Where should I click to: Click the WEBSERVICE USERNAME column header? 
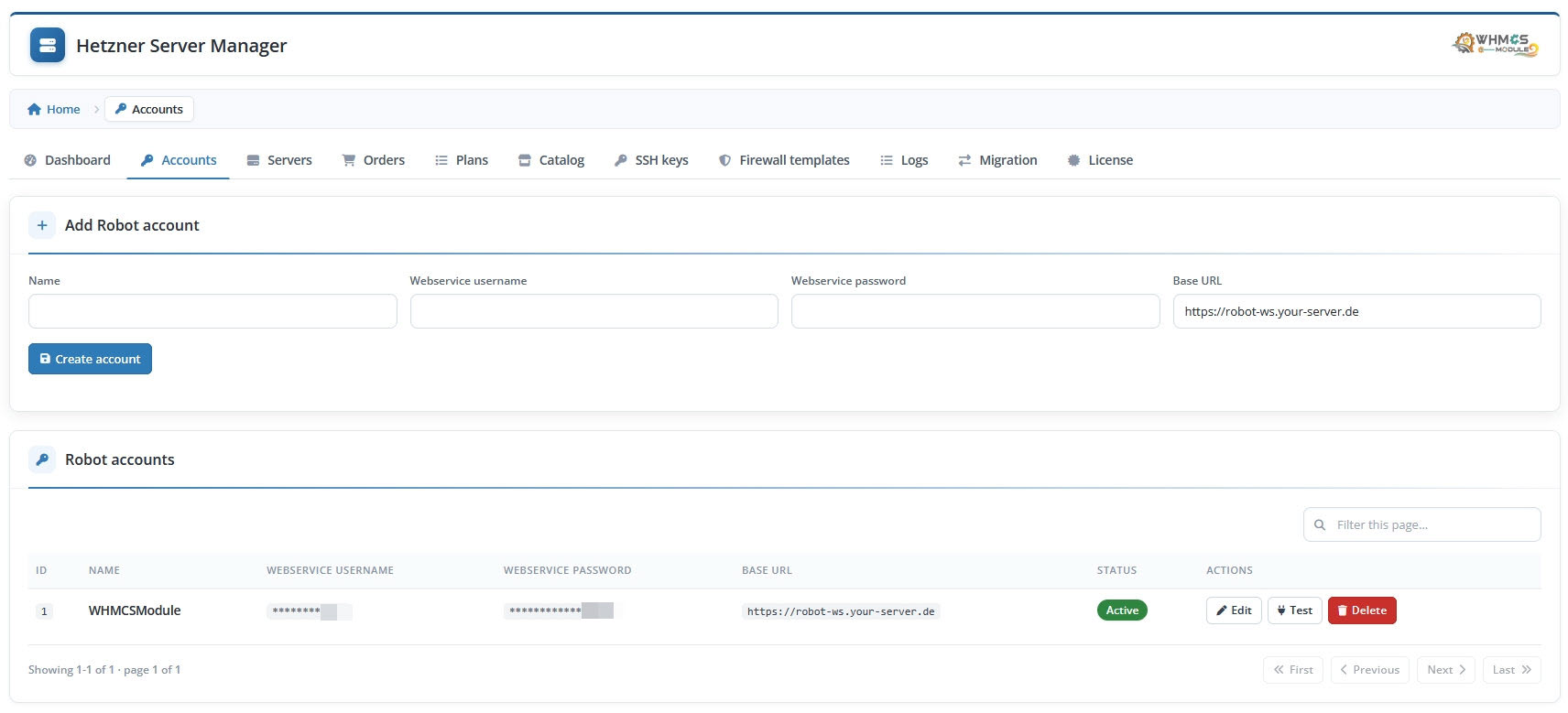tap(330, 570)
